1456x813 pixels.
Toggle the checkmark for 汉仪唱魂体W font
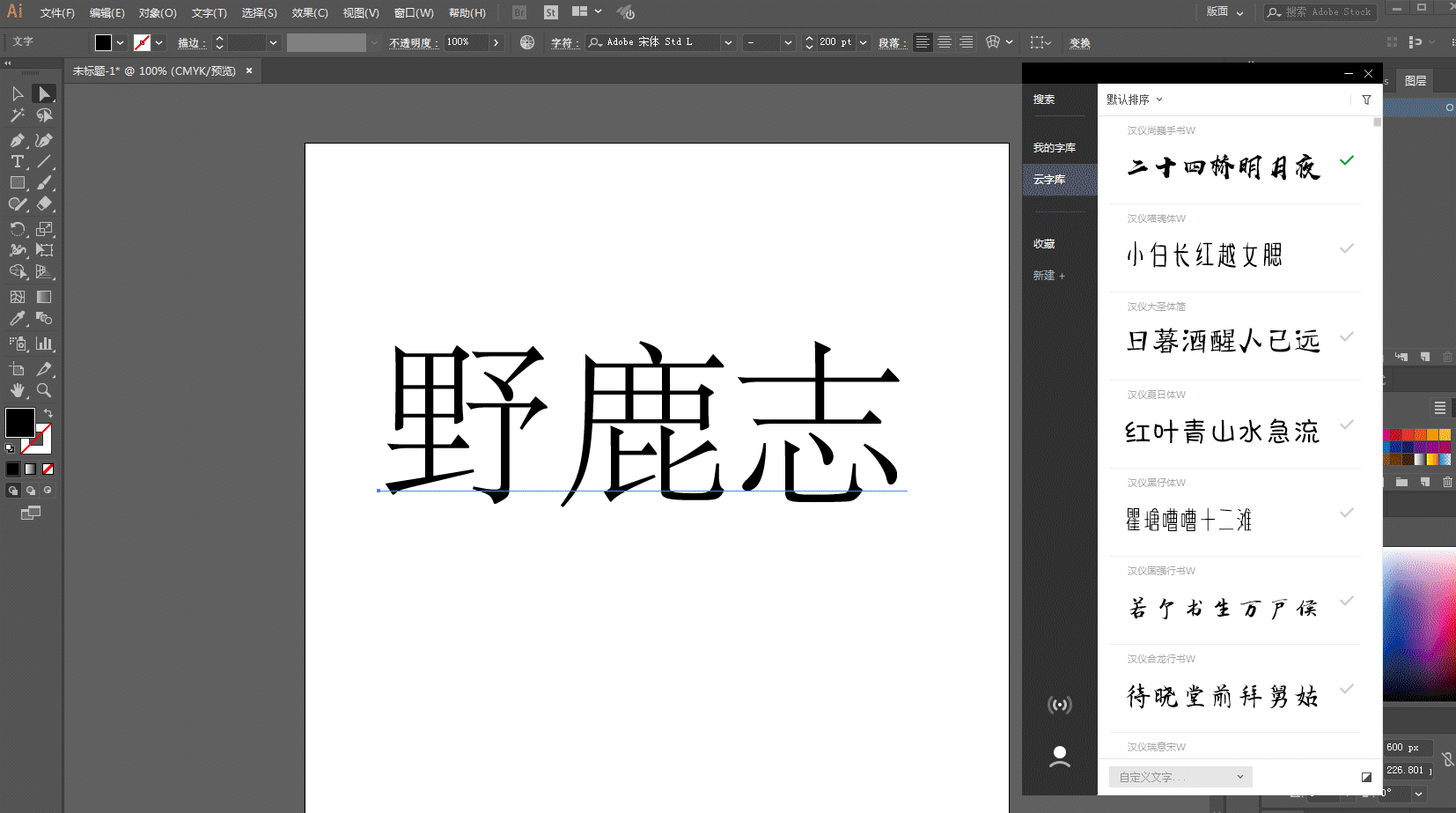click(1347, 248)
